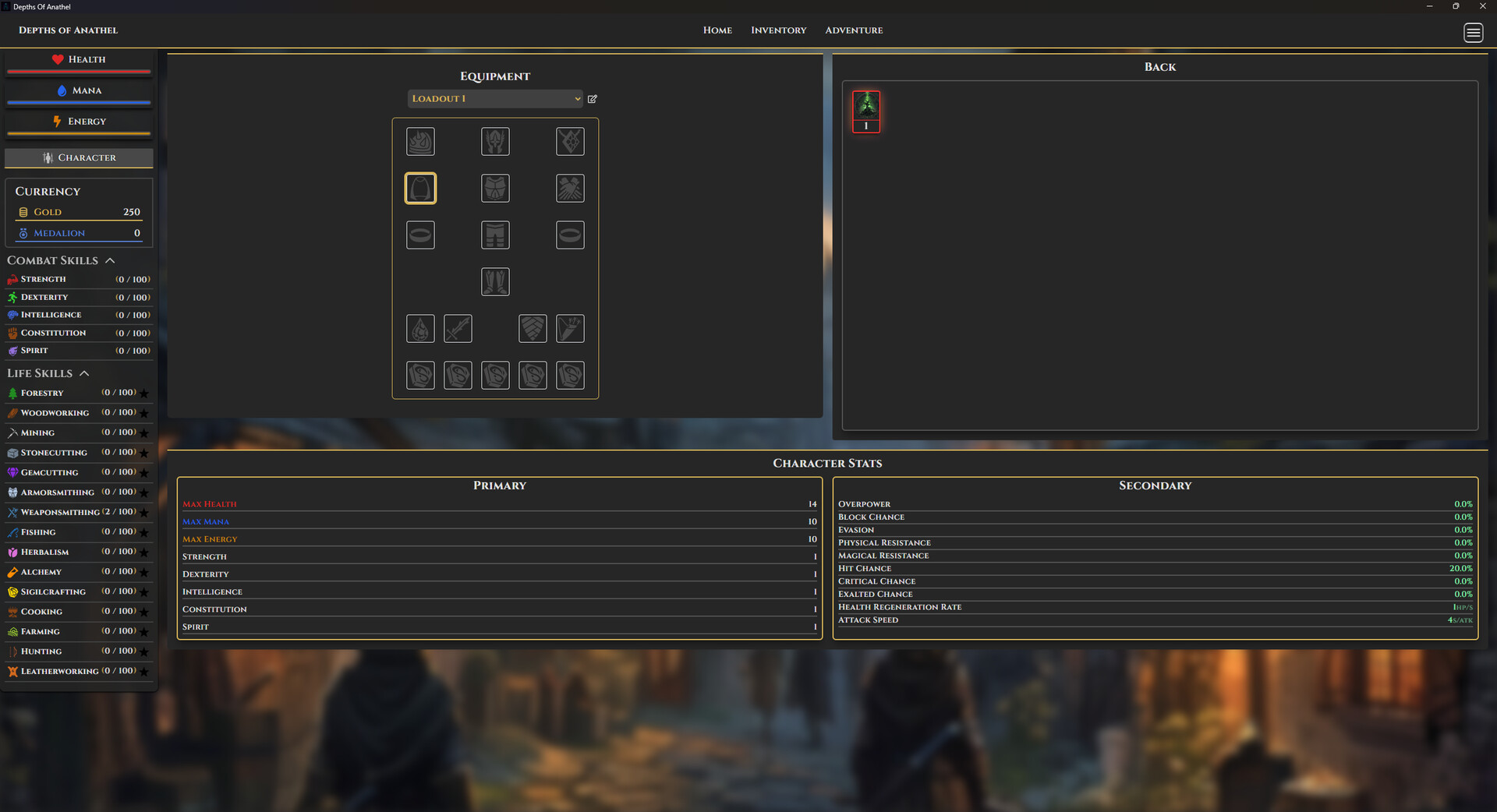Open the Adventure menu

click(854, 30)
